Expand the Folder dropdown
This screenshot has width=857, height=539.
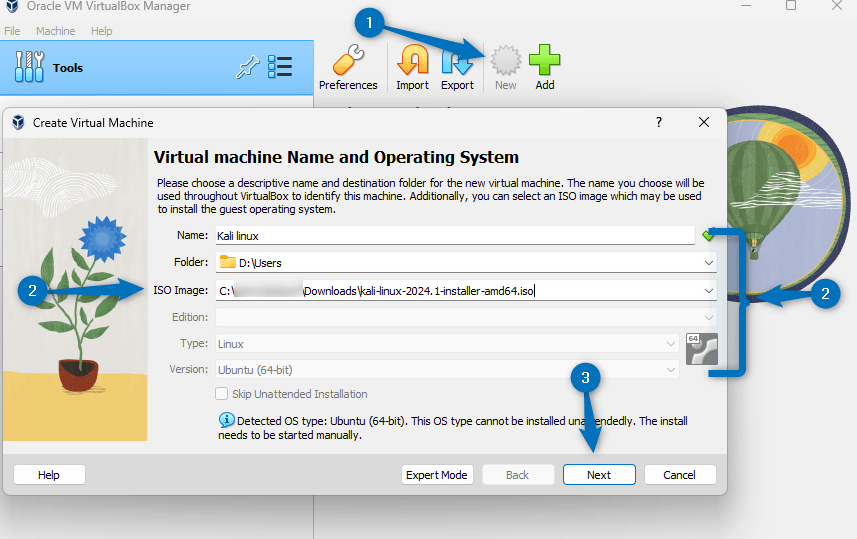coord(708,263)
